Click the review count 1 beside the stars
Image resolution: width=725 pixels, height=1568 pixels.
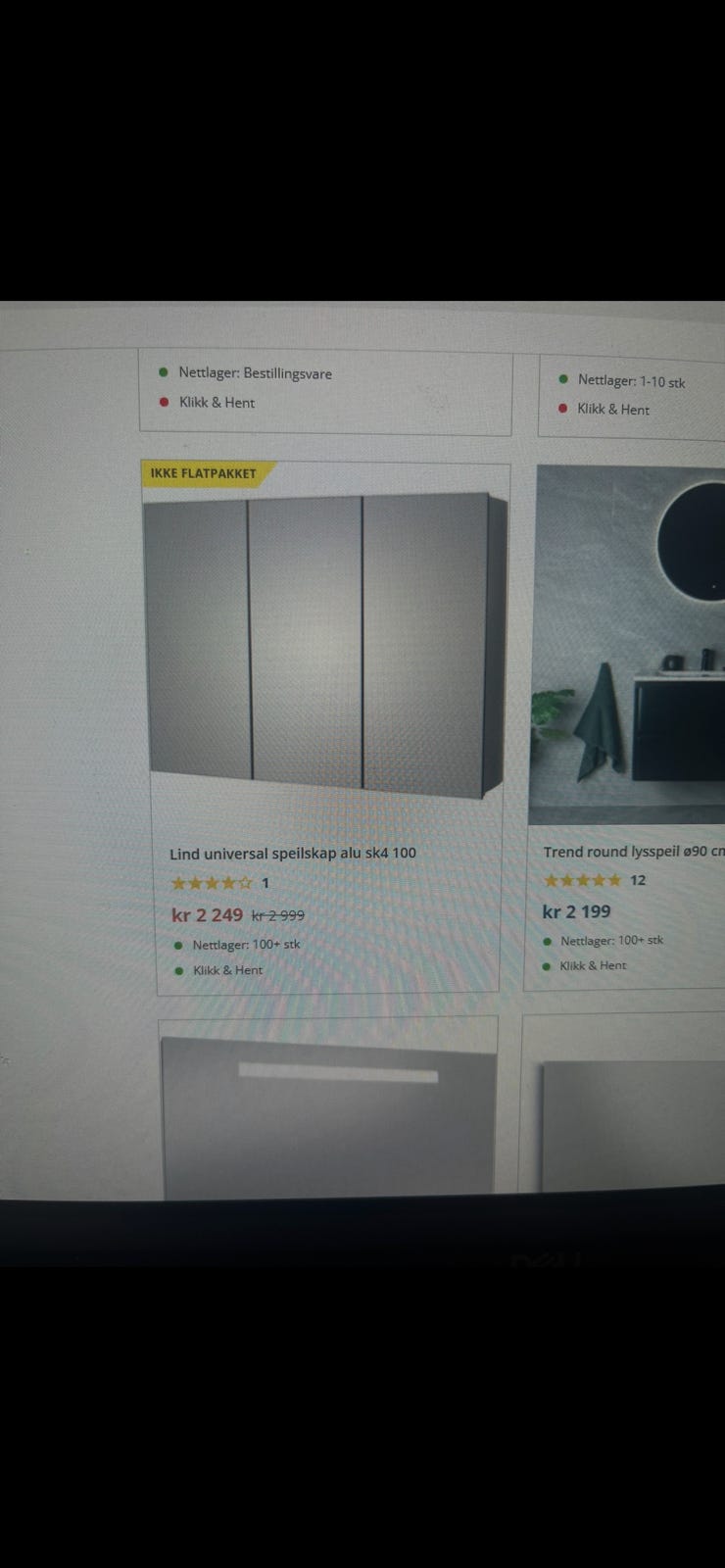coord(265,883)
